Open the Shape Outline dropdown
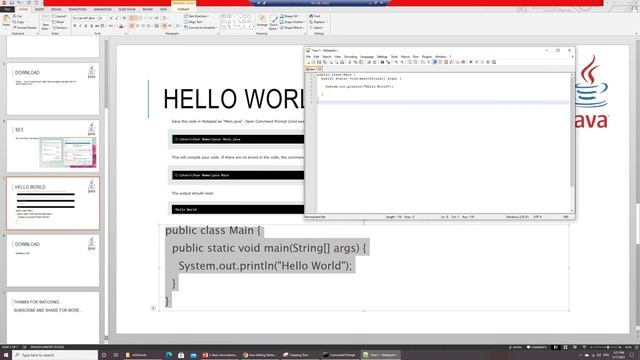Viewport: 640px width, 360px height. 292,22
